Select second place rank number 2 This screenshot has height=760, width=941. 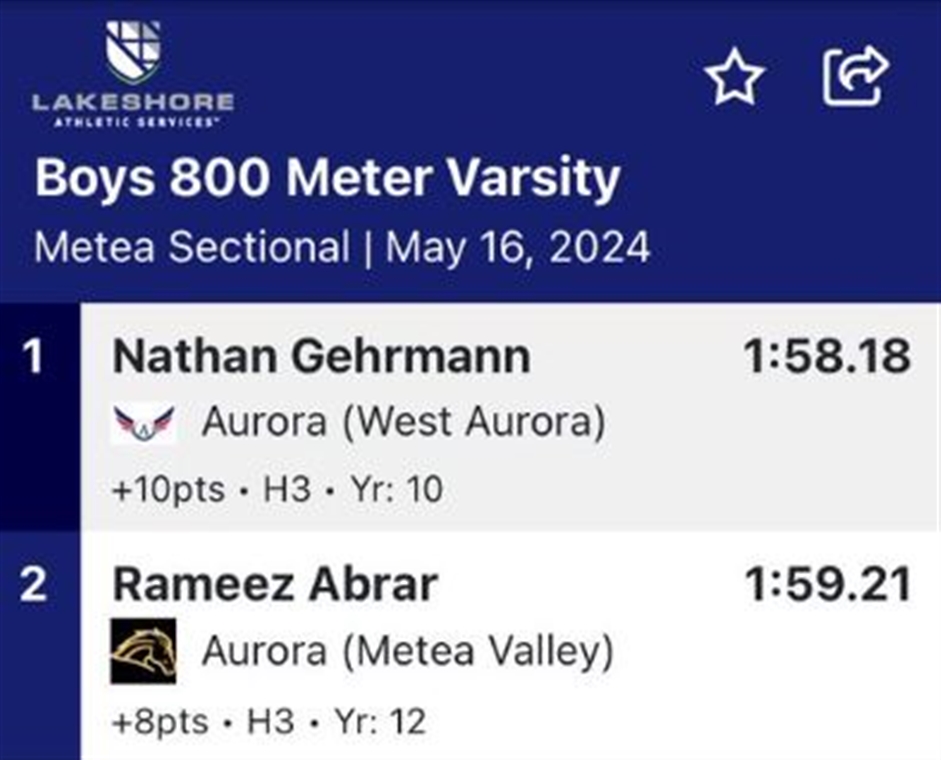pos(33,584)
